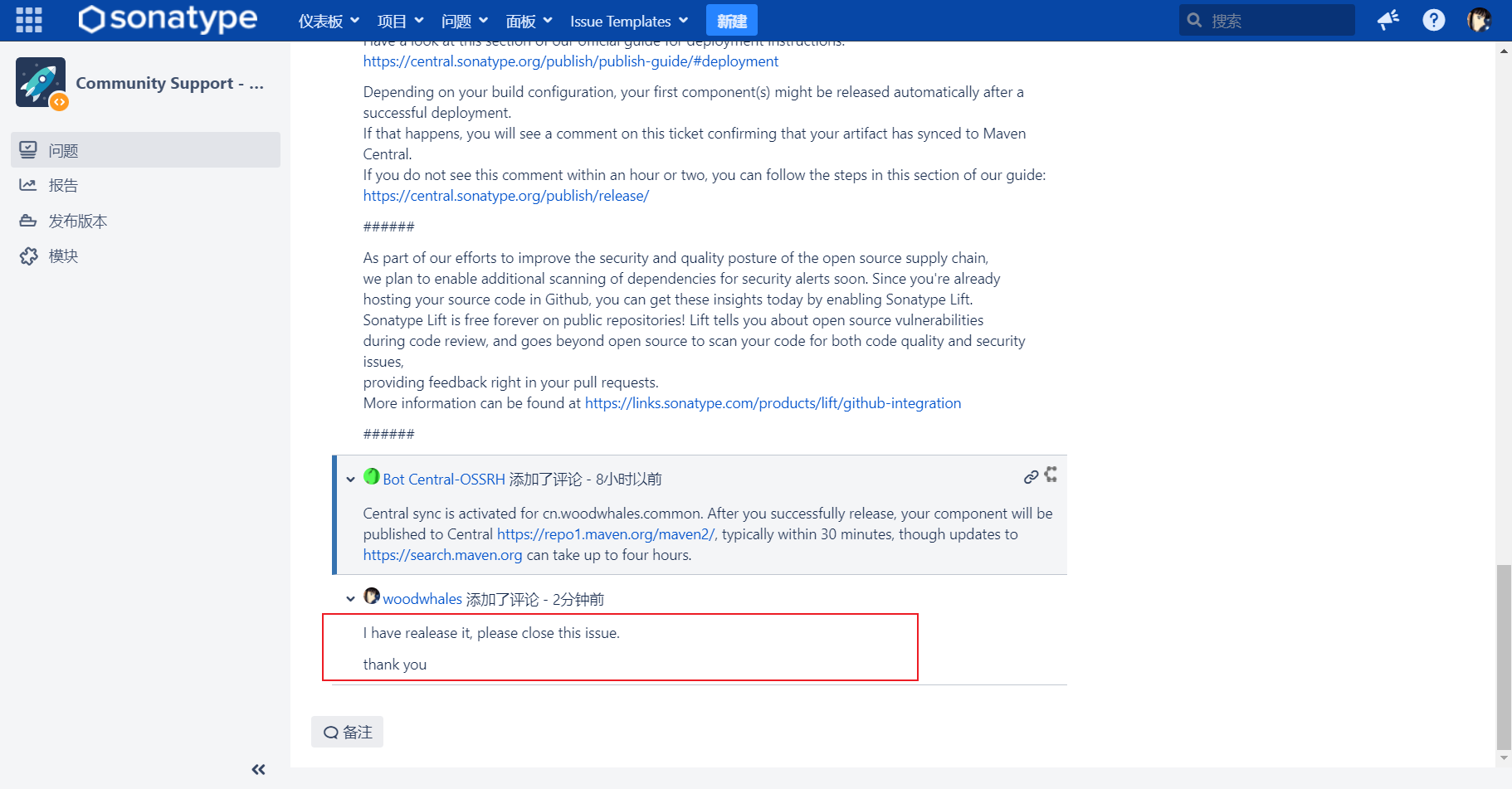This screenshot has width=1512, height=789.
Task: Click the 问题 sidebar monitor icon
Action: pyautogui.click(x=28, y=149)
